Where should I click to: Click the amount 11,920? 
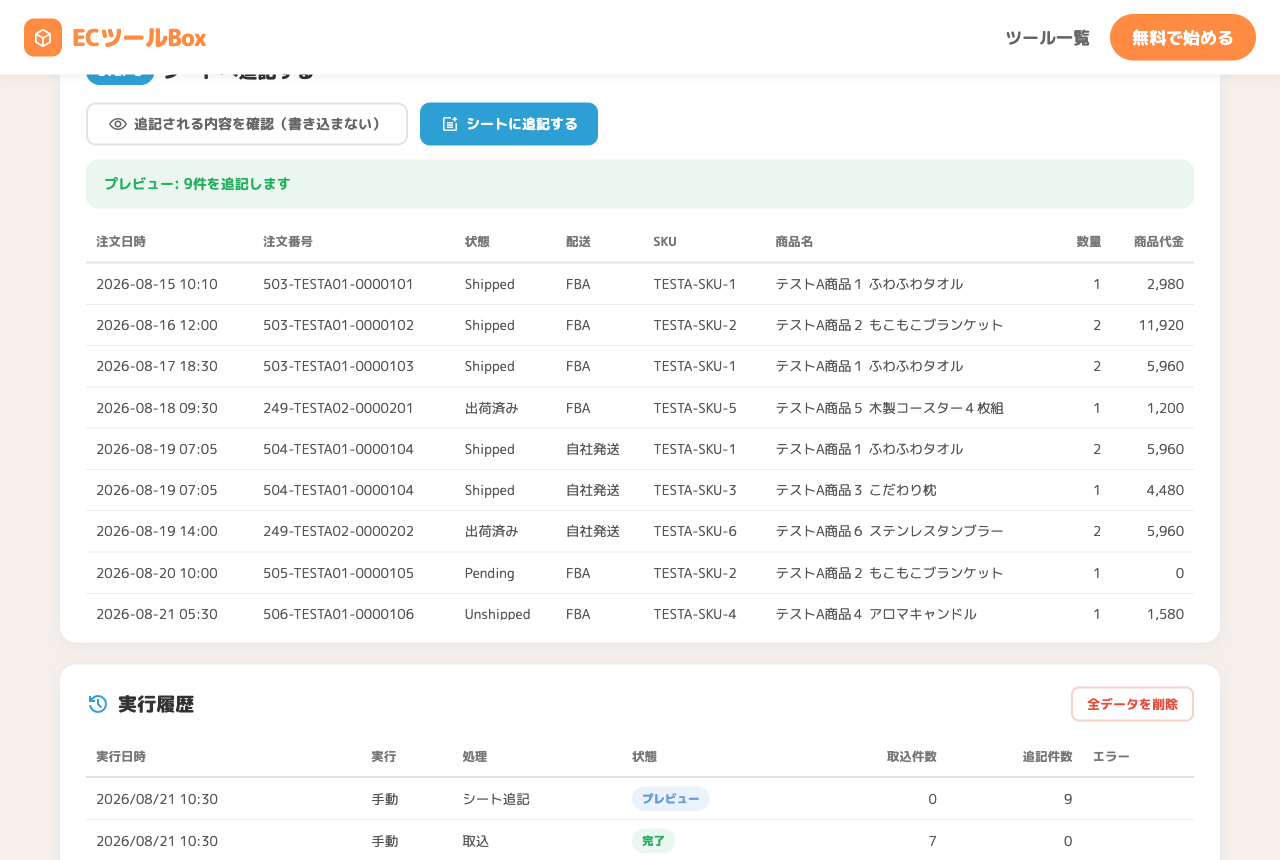[1161, 325]
